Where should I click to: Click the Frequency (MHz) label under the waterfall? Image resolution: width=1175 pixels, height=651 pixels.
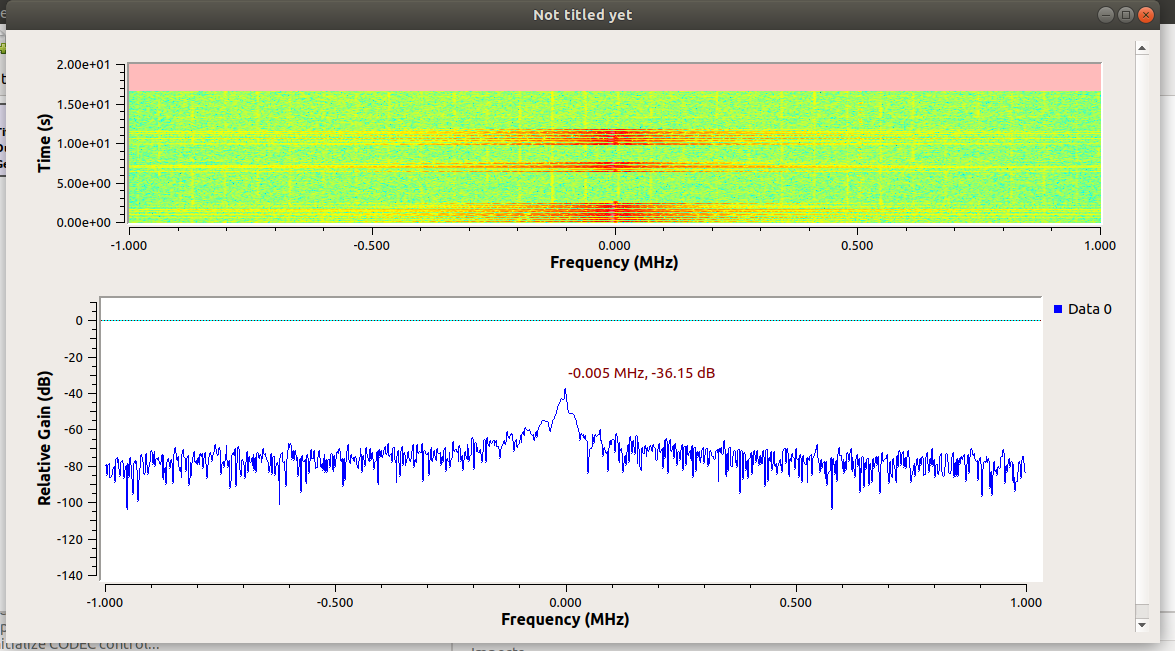[x=613, y=262]
